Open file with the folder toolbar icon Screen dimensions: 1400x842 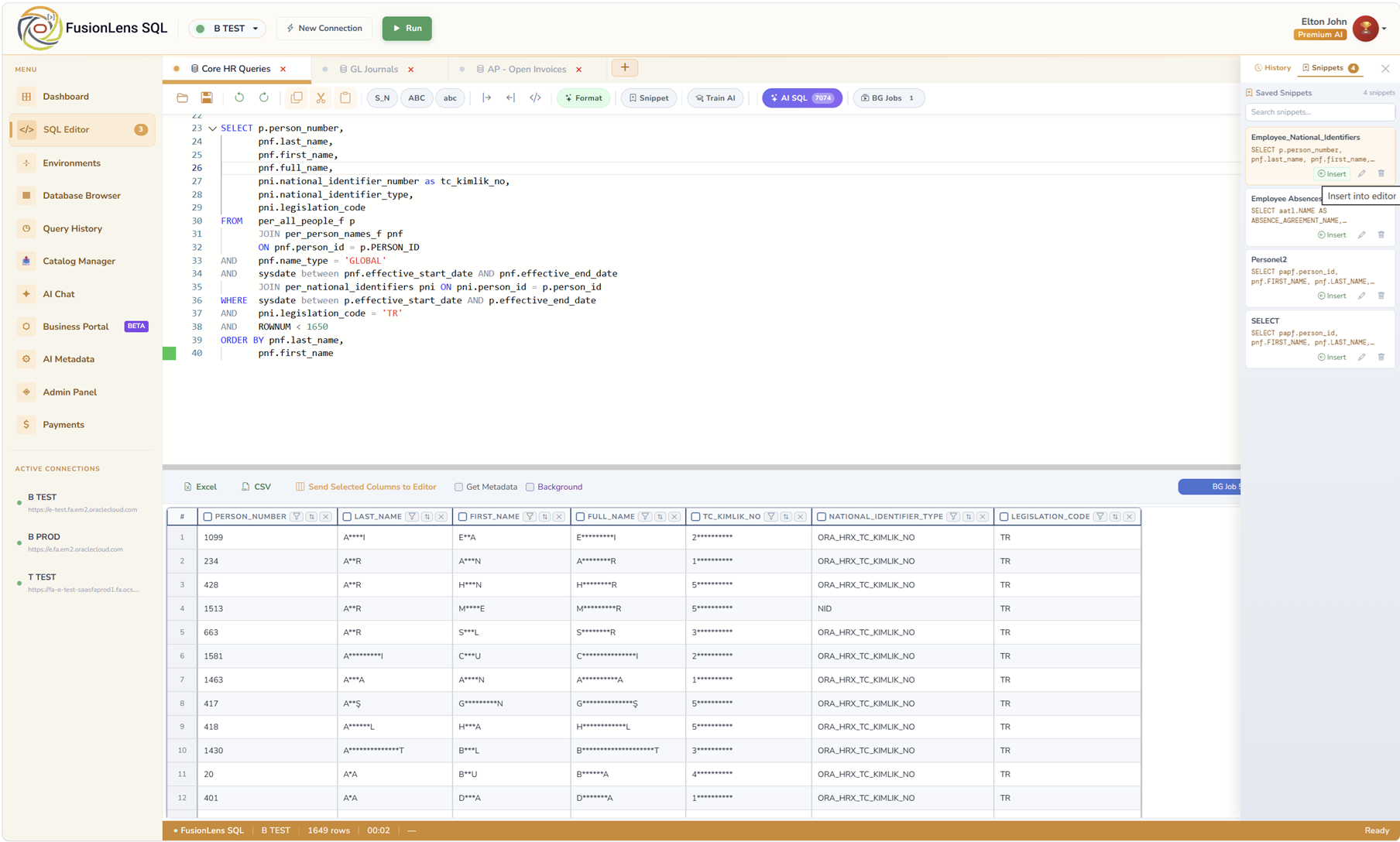click(x=182, y=98)
